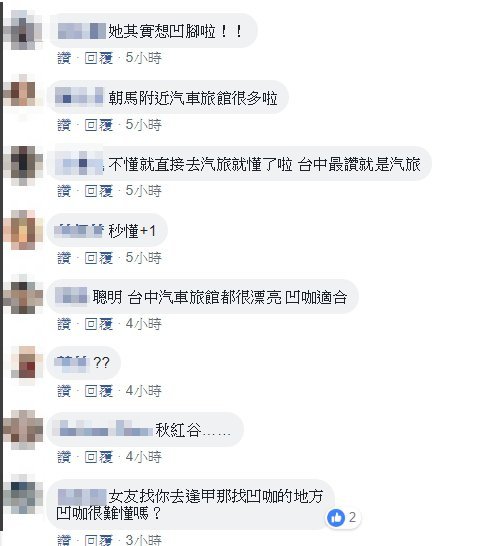Open avatar beside 朝馬附近汽車旅館很多啦 comment
Viewport: 501px width, 546px height.
tap(23, 93)
